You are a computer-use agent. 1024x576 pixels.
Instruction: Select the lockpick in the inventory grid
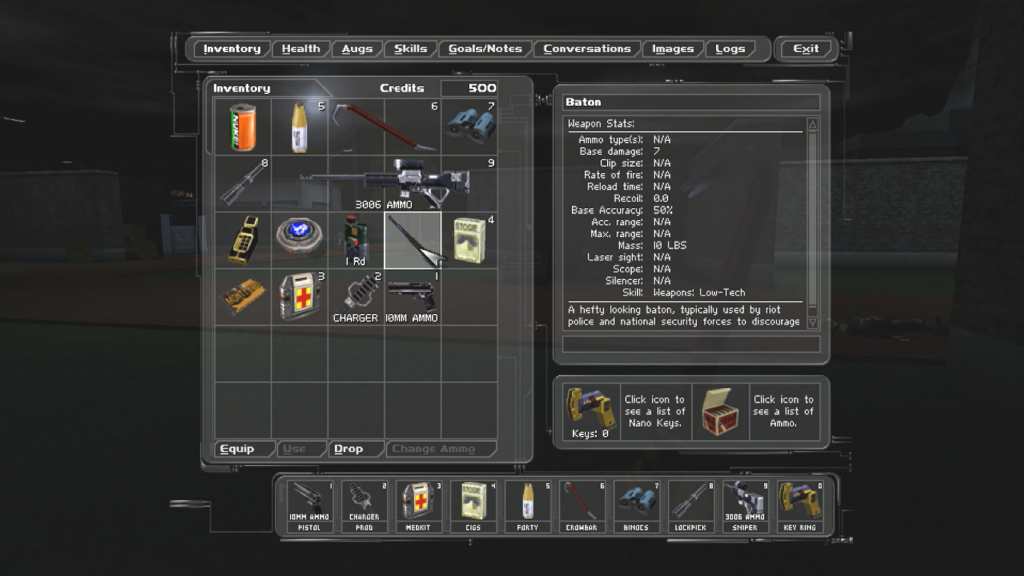pos(243,183)
